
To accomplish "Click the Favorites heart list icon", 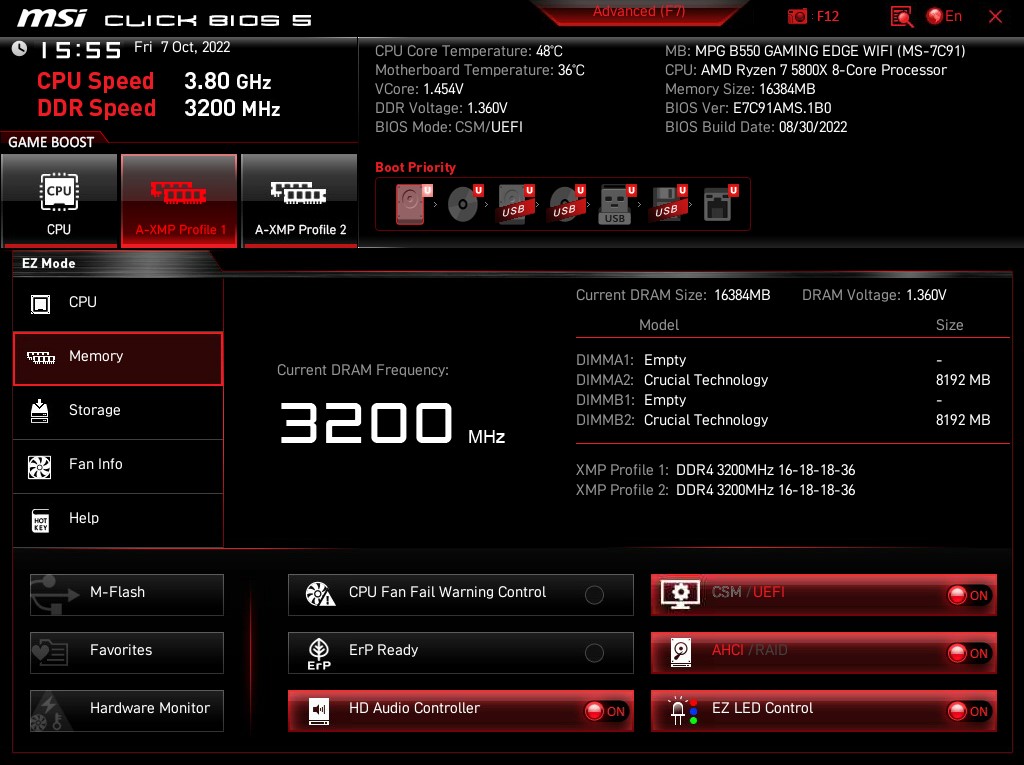I will [50, 652].
